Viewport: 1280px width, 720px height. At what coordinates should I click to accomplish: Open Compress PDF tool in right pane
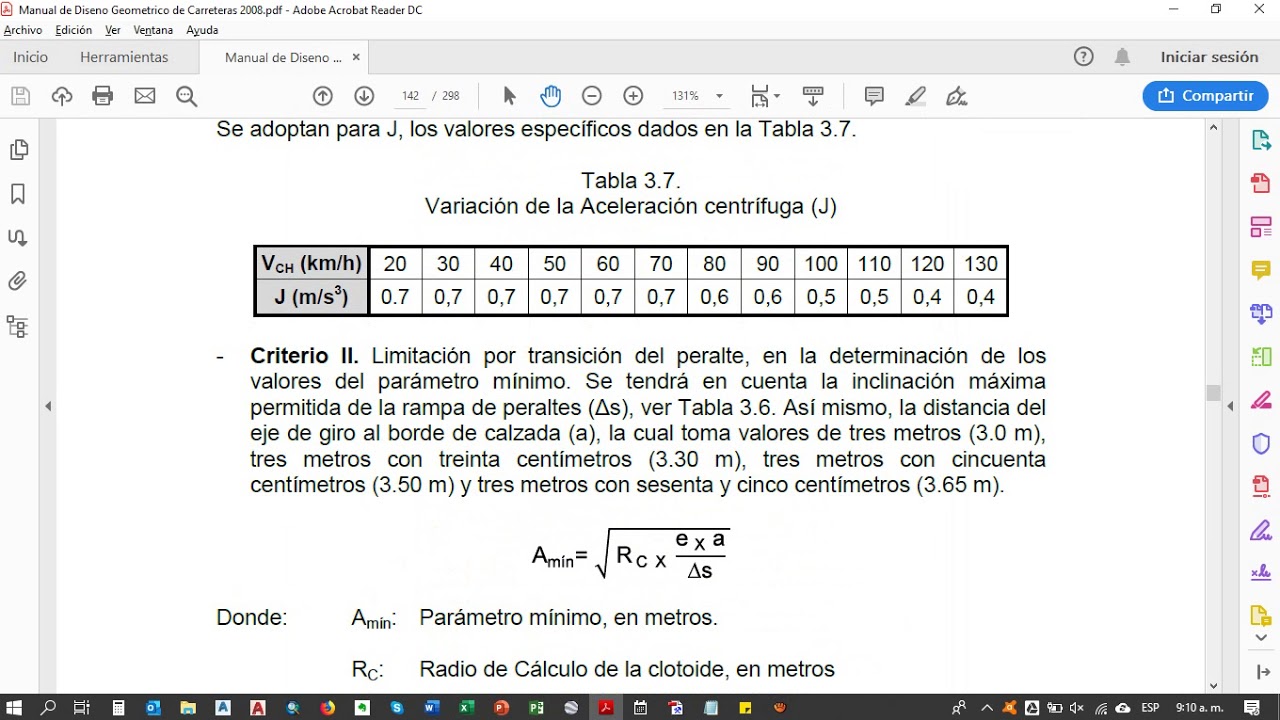point(1261,486)
